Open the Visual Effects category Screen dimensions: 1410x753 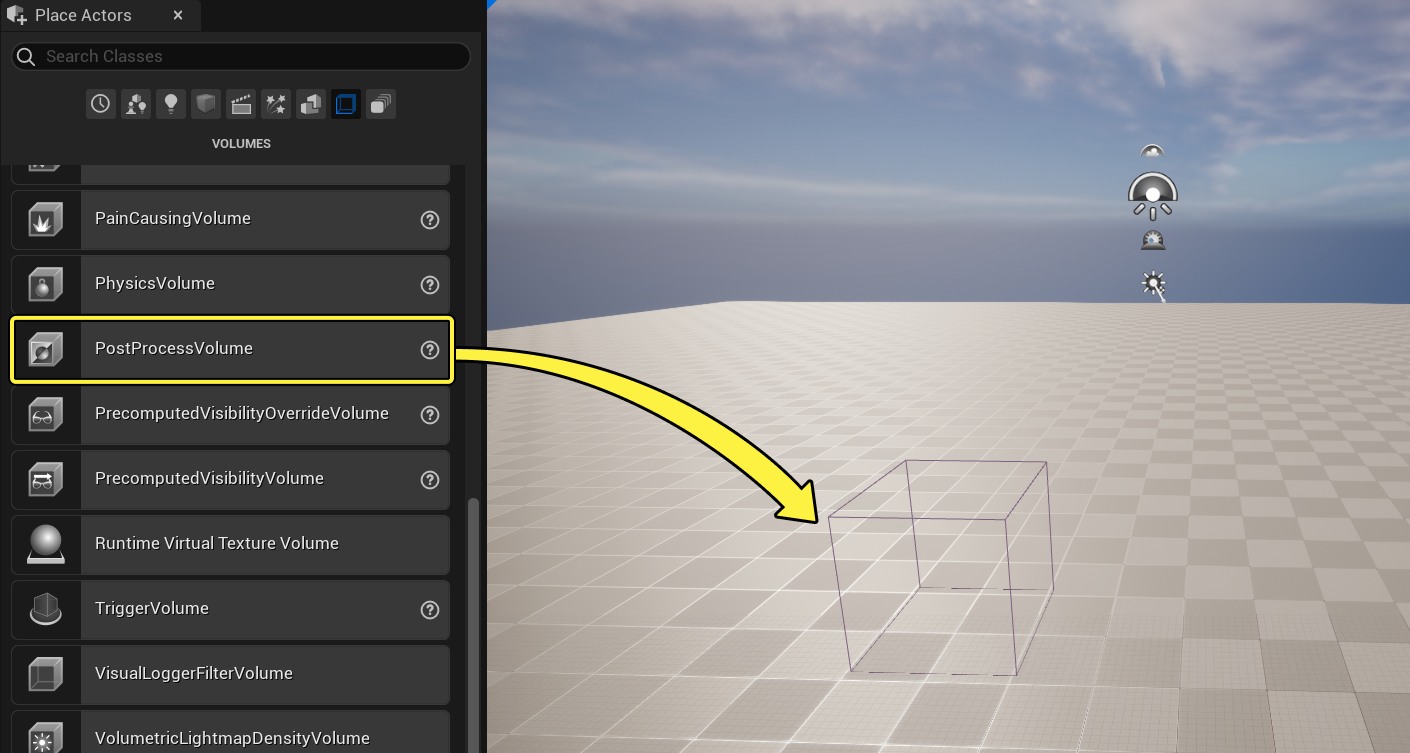[275, 103]
